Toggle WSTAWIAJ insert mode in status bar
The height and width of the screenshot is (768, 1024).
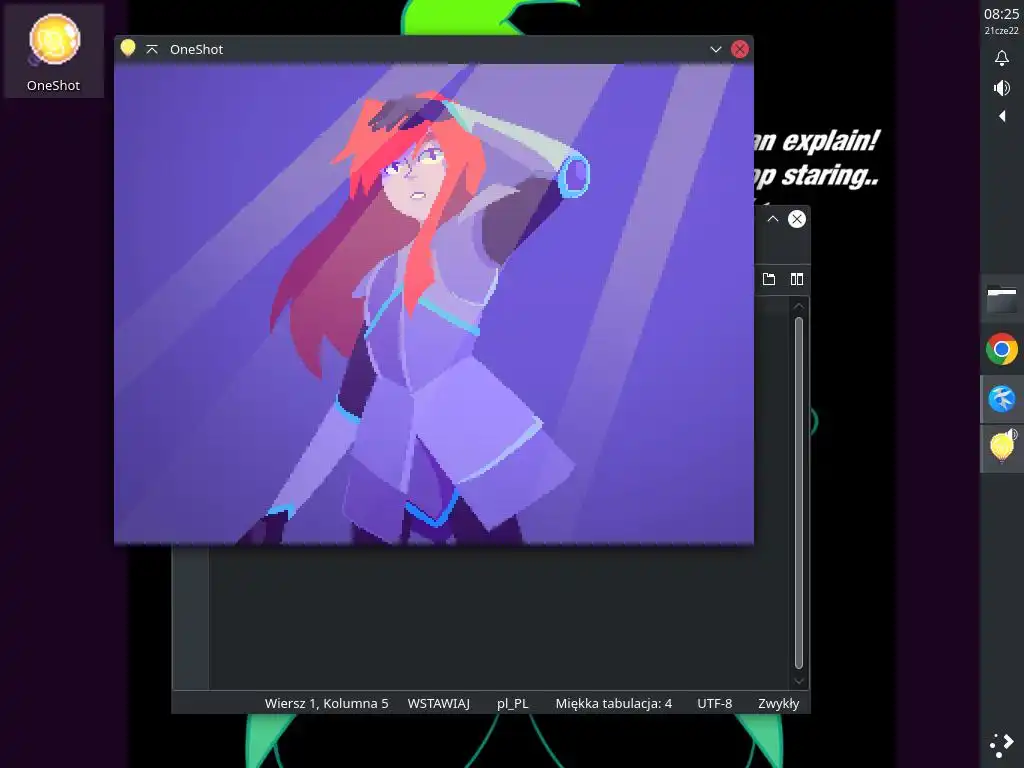click(439, 703)
